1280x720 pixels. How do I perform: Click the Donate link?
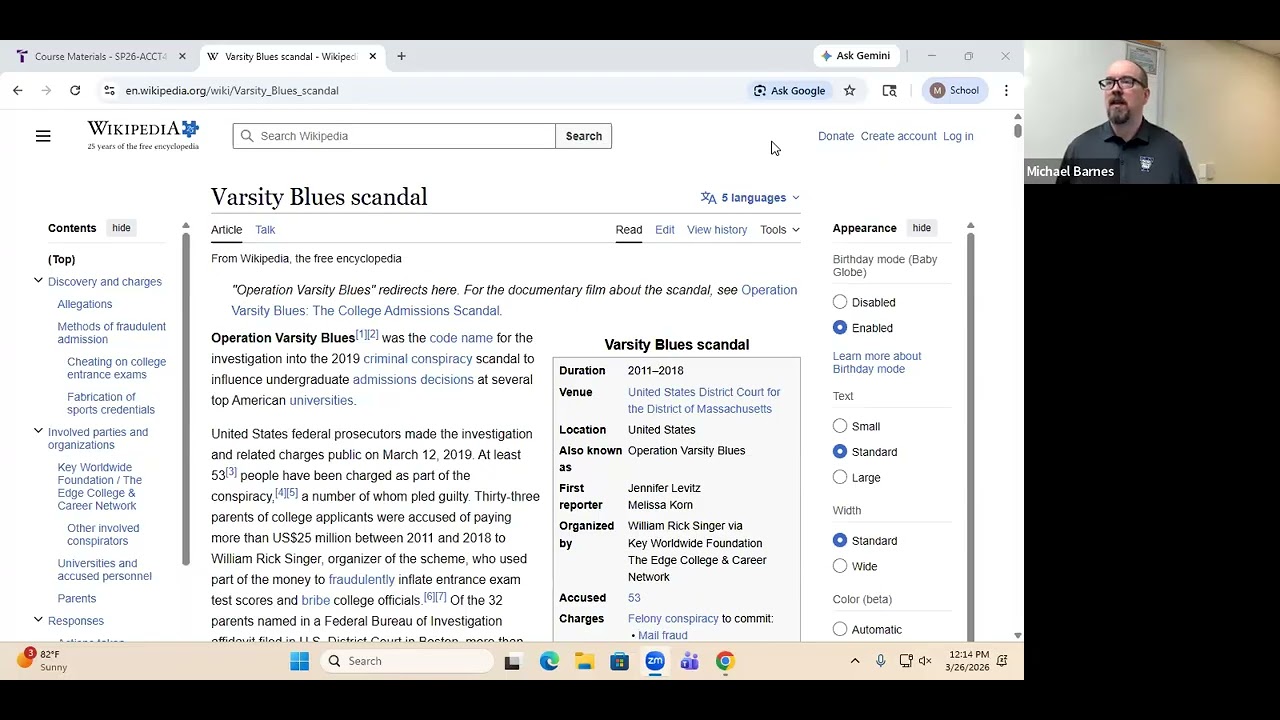coord(836,136)
